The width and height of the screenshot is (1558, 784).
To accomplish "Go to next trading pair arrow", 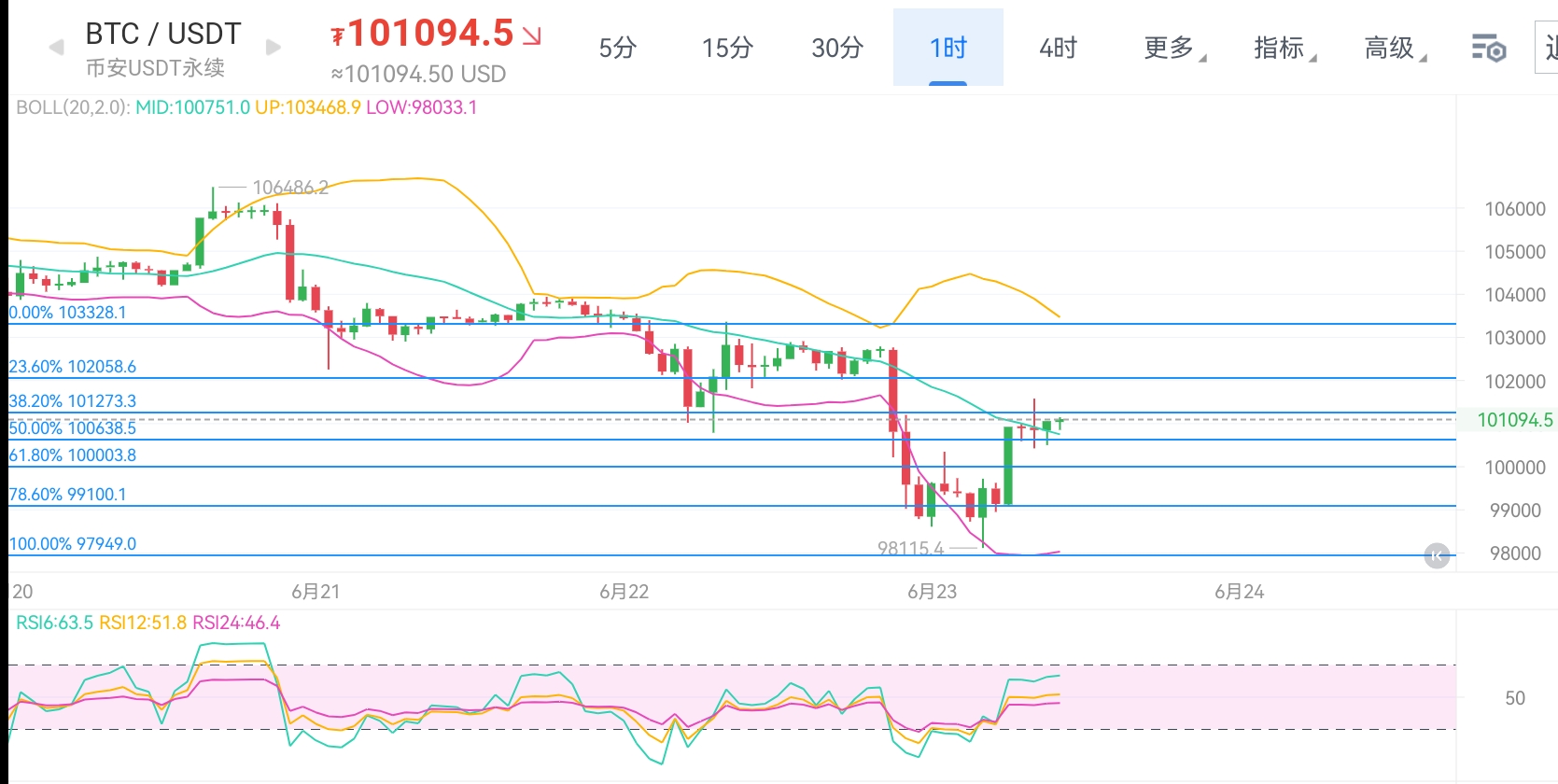I will [x=274, y=48].
